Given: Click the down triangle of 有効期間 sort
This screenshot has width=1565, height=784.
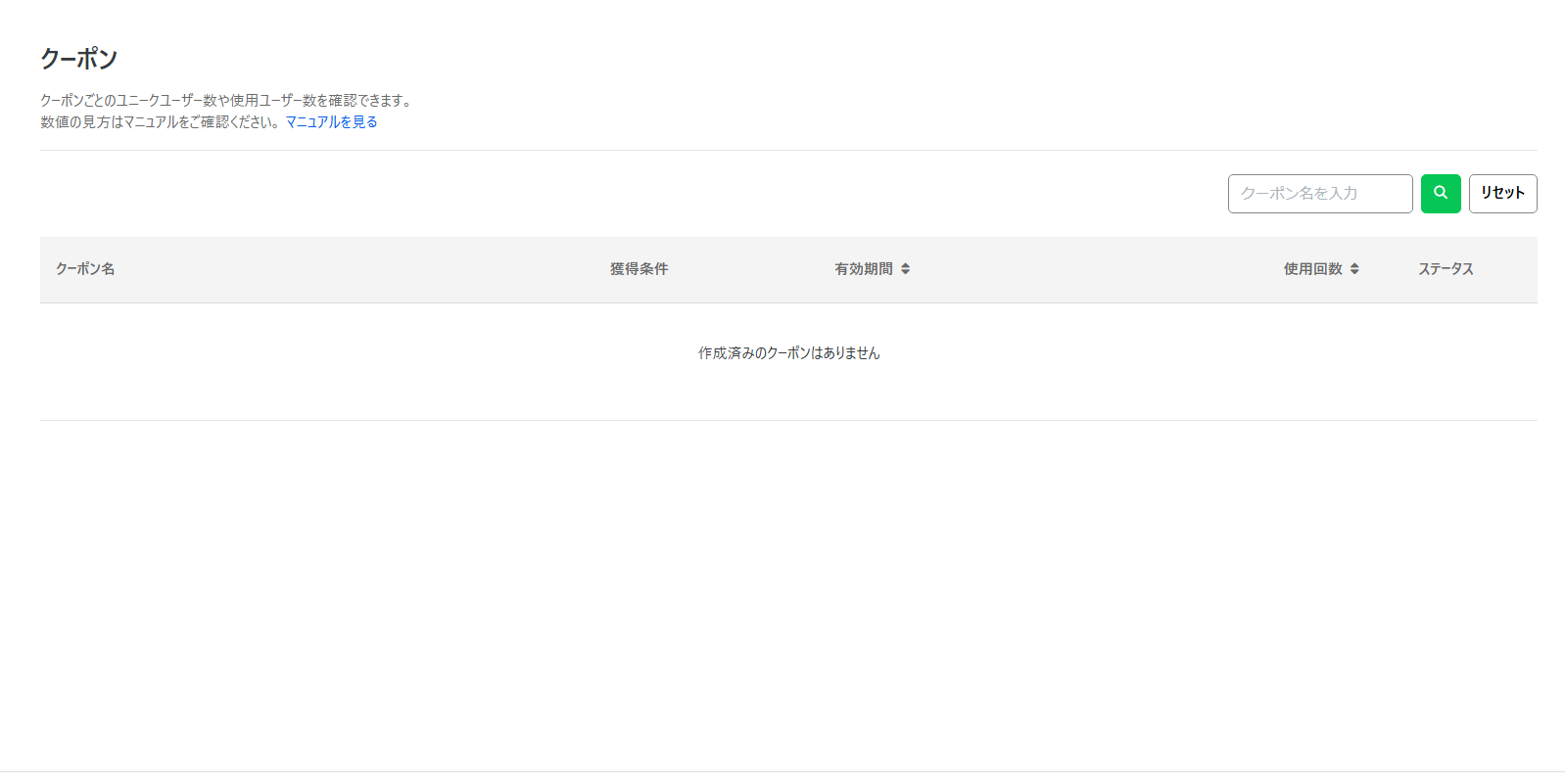Looking at the screenshot, I should tap(905, 273).
